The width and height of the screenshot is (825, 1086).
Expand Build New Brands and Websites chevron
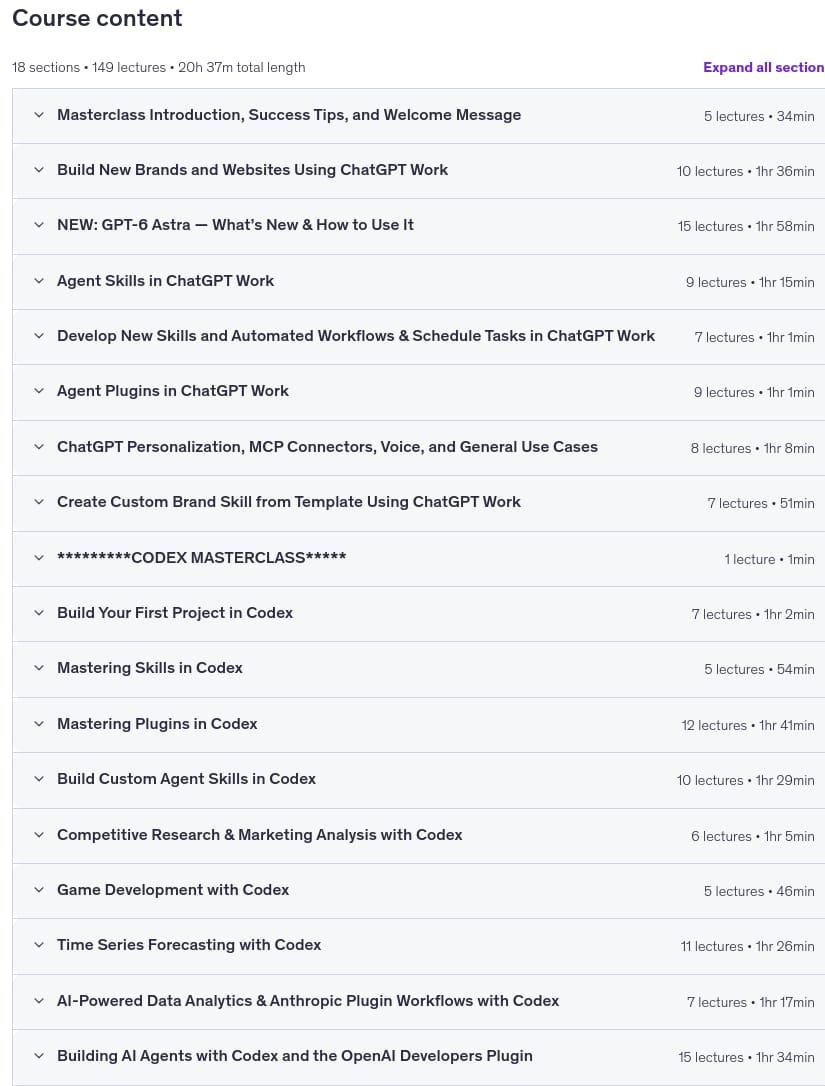39,170
